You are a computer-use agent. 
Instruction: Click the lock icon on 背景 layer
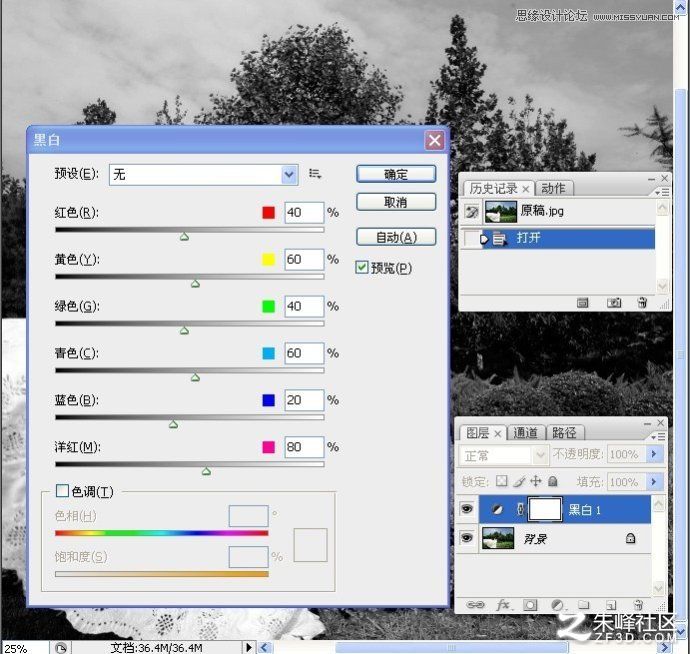[630, 538]
